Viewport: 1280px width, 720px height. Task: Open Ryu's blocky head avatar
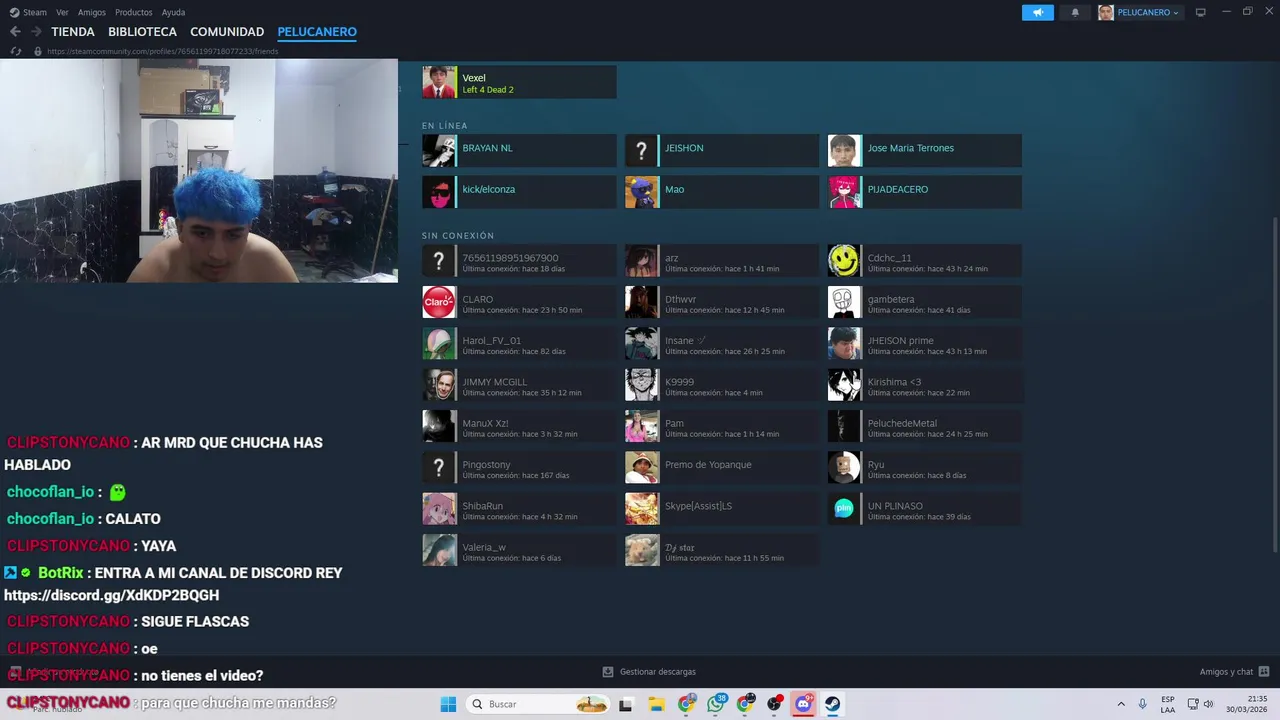pyautogui.click(x=845, y=468)
